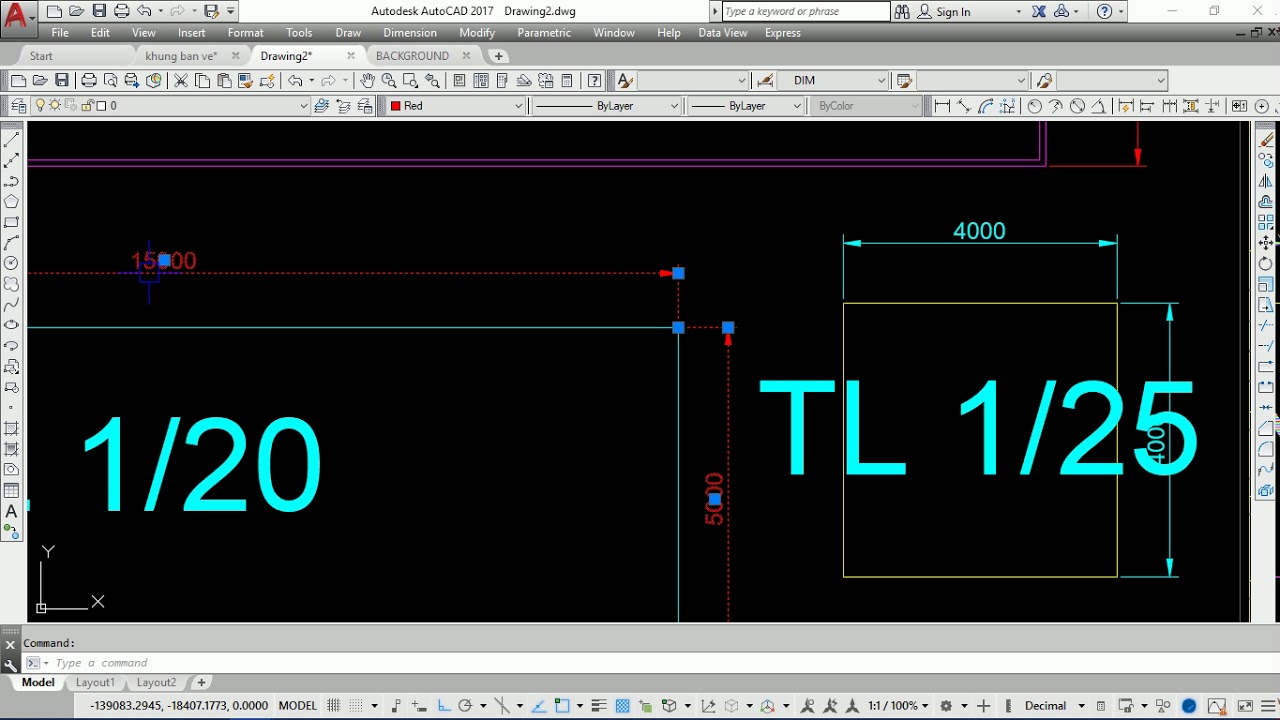This screenshot has height=720, width=1280.
Task: Click the Workspace Switching gear icon
Action: click(946, 706)
